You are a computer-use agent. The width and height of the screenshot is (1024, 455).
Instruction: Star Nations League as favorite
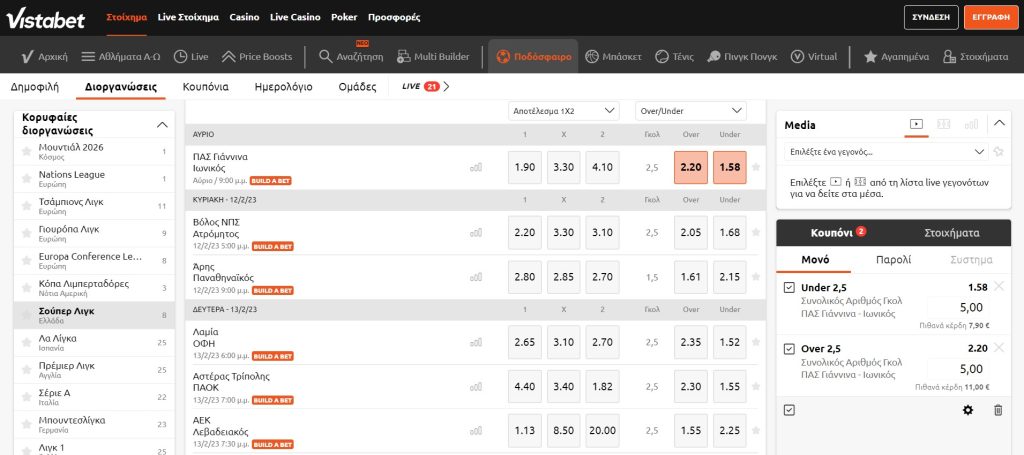coord(27,179)
